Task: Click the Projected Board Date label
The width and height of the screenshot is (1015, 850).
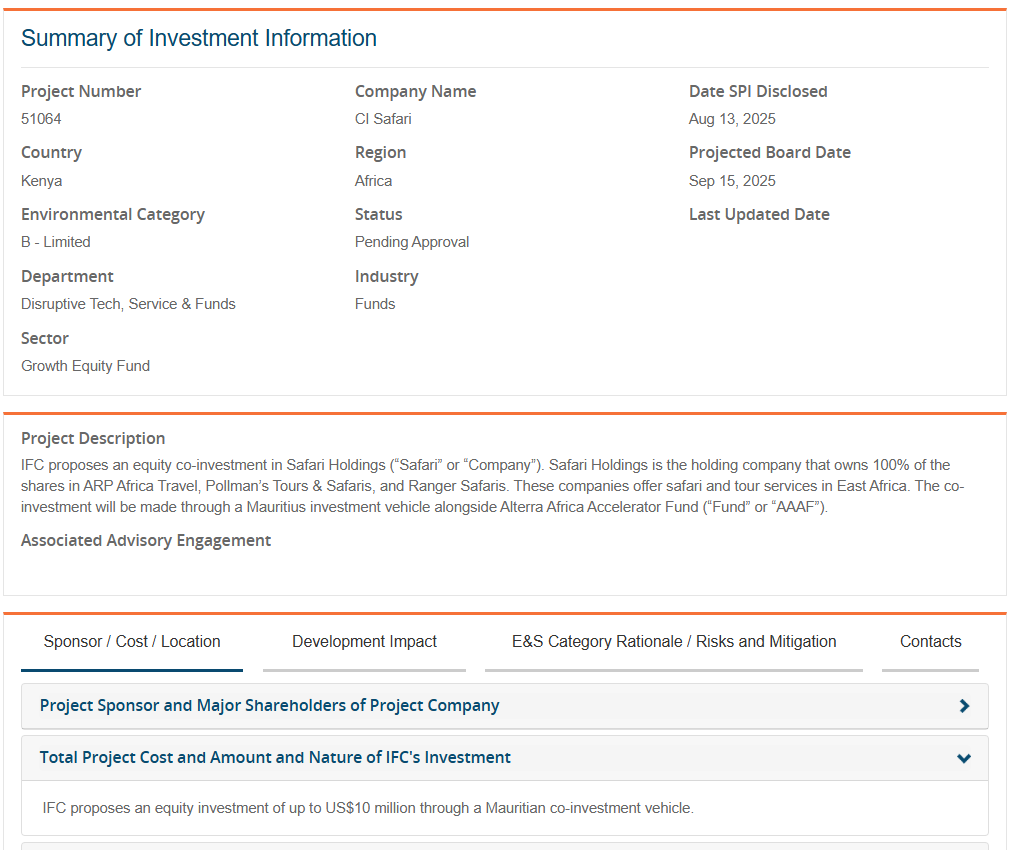Action: coord(770,152)
